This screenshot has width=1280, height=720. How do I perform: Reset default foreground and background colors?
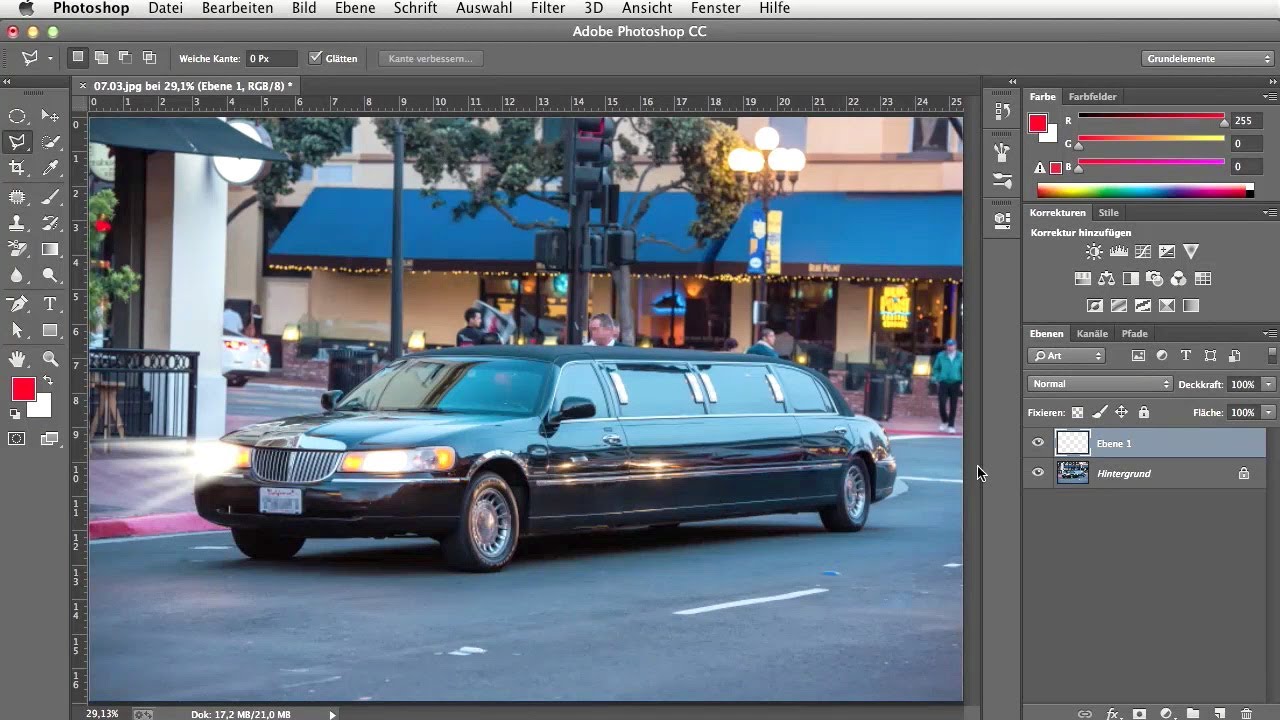tap(15, 413)
